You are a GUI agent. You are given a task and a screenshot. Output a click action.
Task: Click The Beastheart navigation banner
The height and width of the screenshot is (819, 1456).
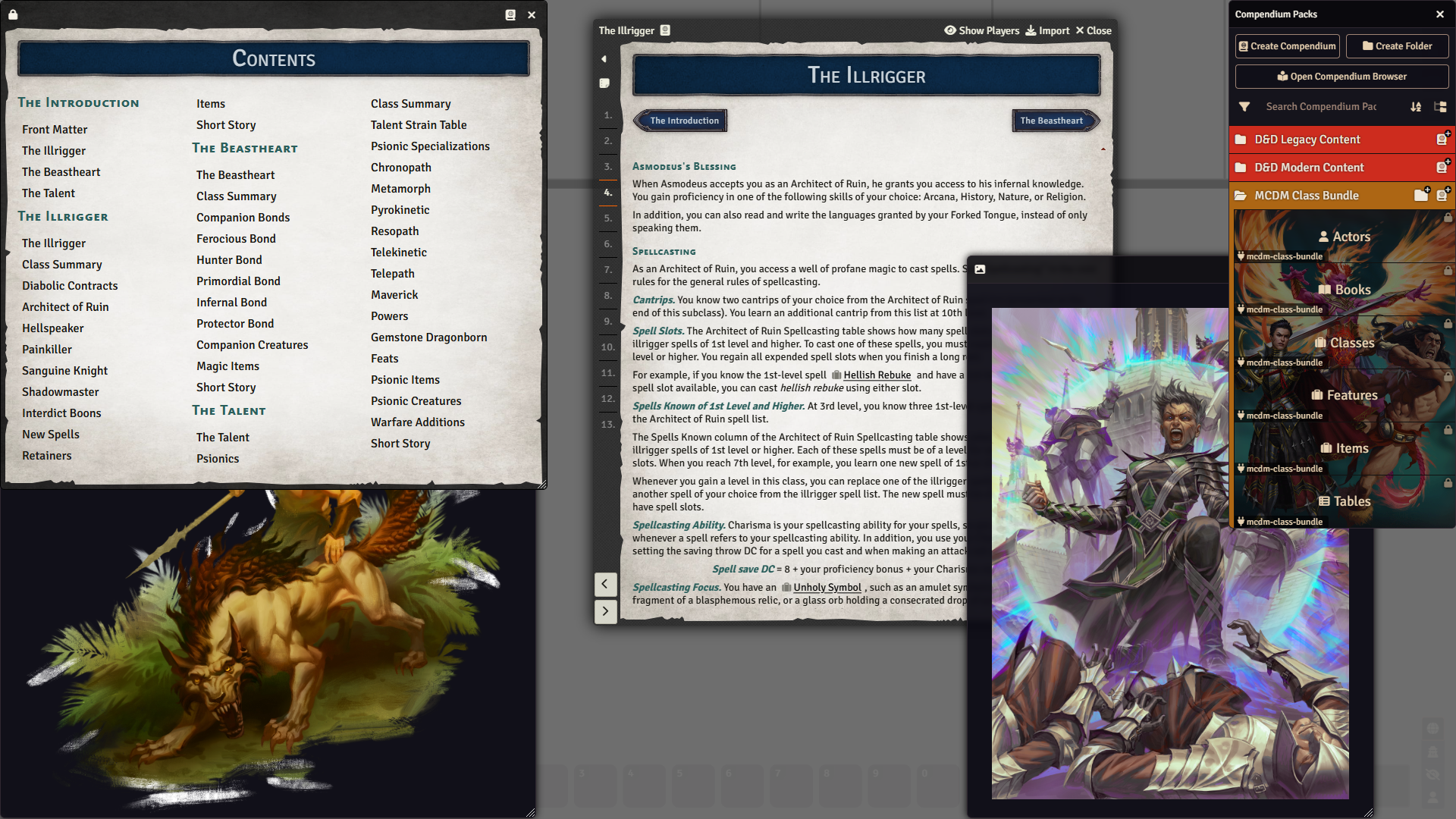coord(1055,121)
